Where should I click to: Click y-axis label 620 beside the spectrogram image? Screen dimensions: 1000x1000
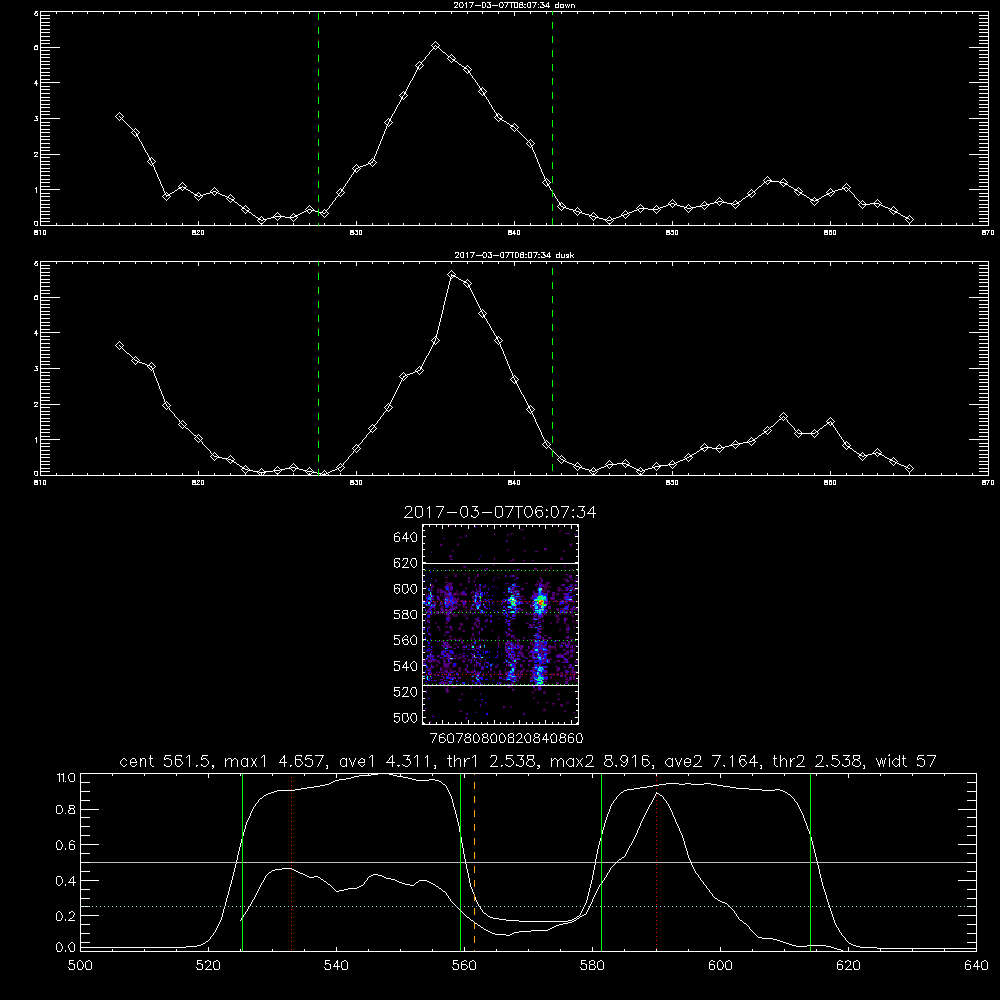tap(406, 563)
